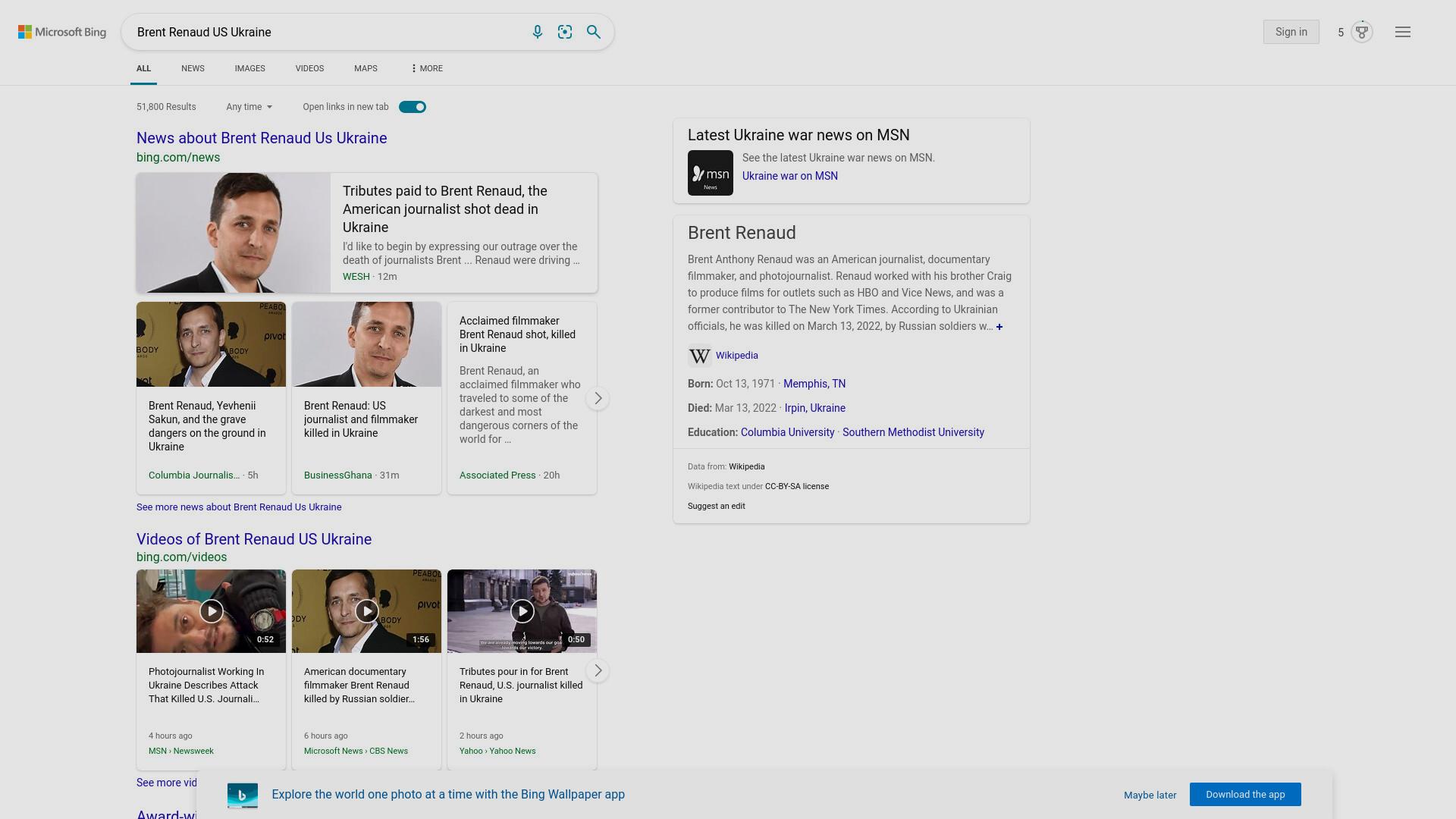Open the Wikipedia source link
The height and width of the screenshot is (819, 1456).
(736, 356)
